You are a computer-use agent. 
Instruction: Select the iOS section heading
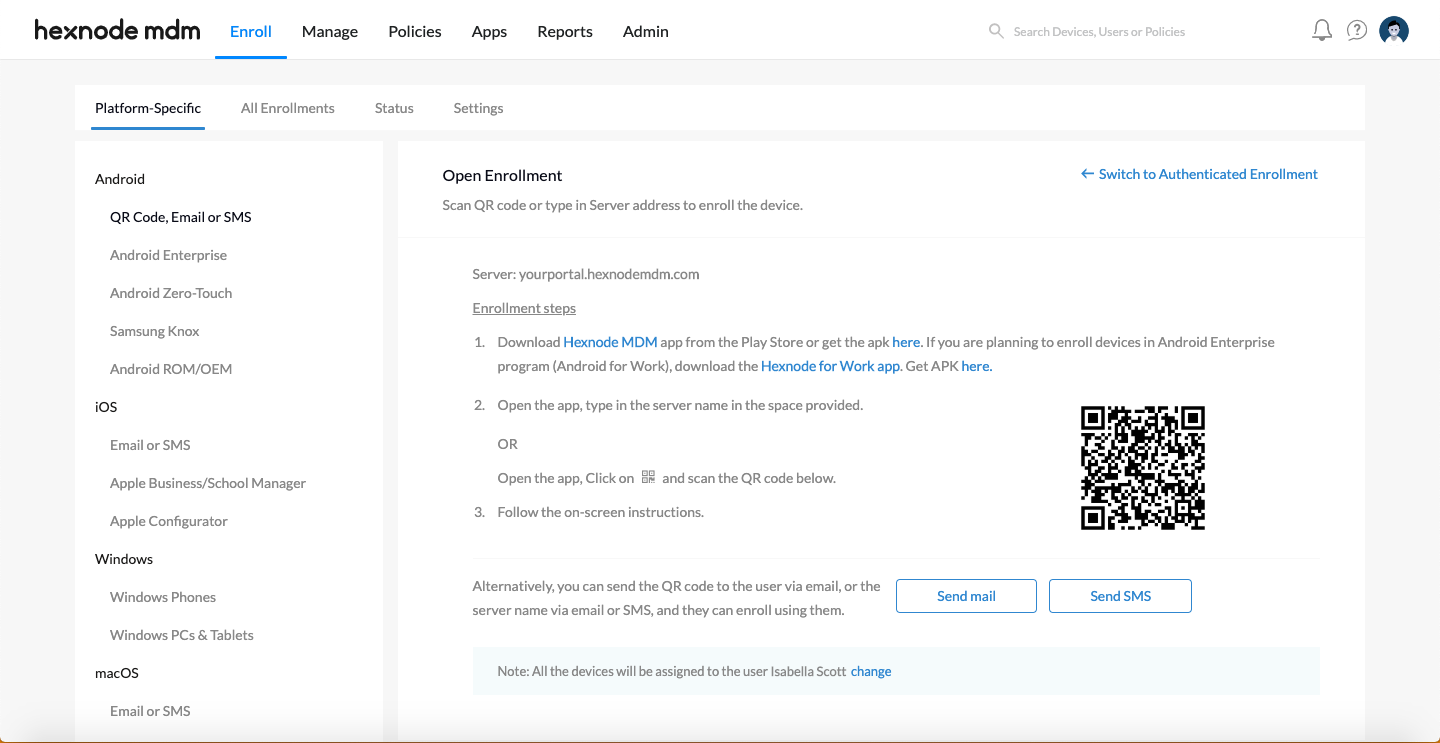pyautogui.click(x=106, y=407)
